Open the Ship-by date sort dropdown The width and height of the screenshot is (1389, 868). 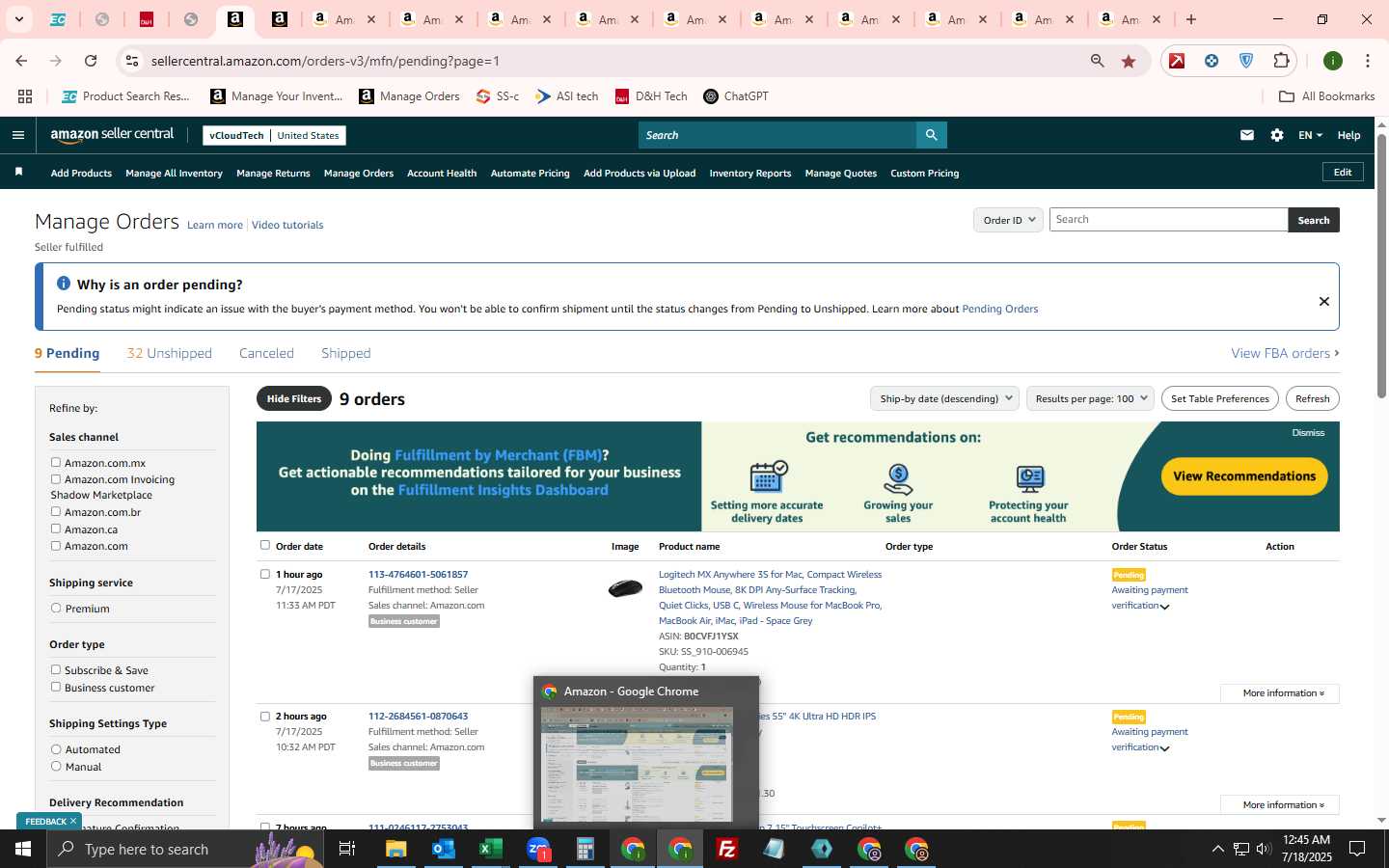[x=945, y=398]
